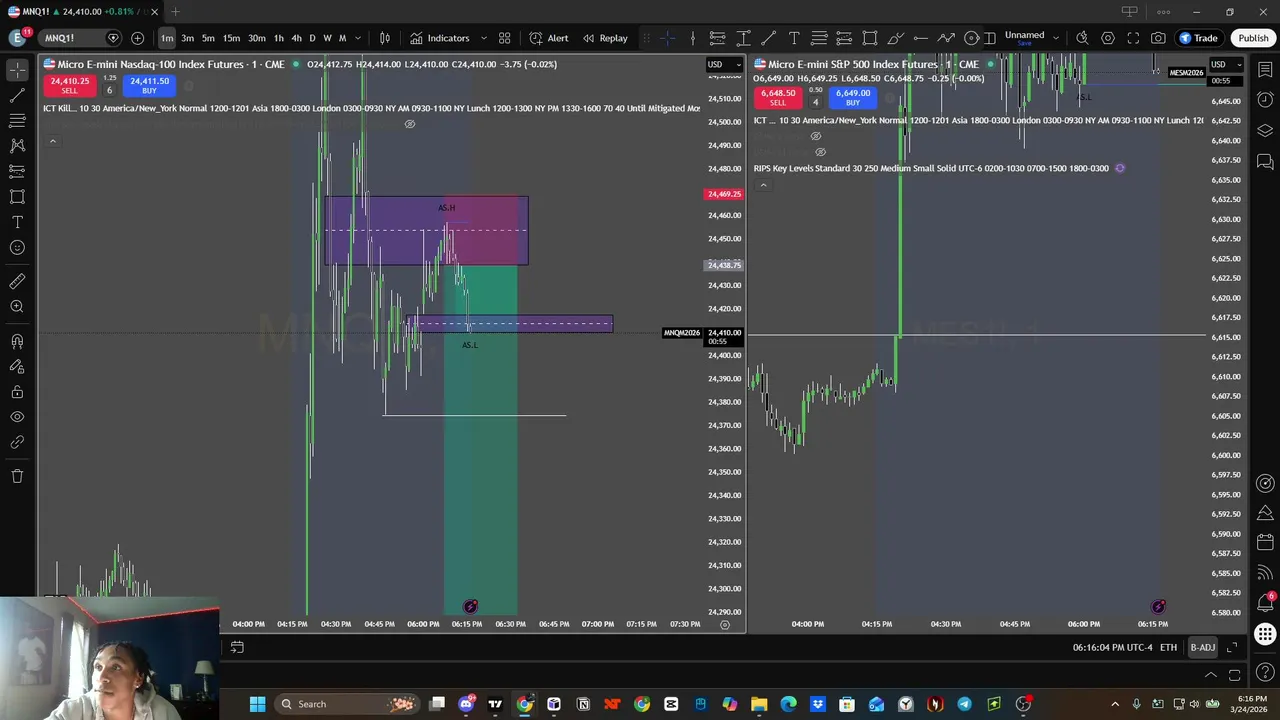This screenshot has height=720, width=1280.
Task: Open the Unnamed layout dropdown menu
Action: pyautogui.click(x=1055, y=38)
